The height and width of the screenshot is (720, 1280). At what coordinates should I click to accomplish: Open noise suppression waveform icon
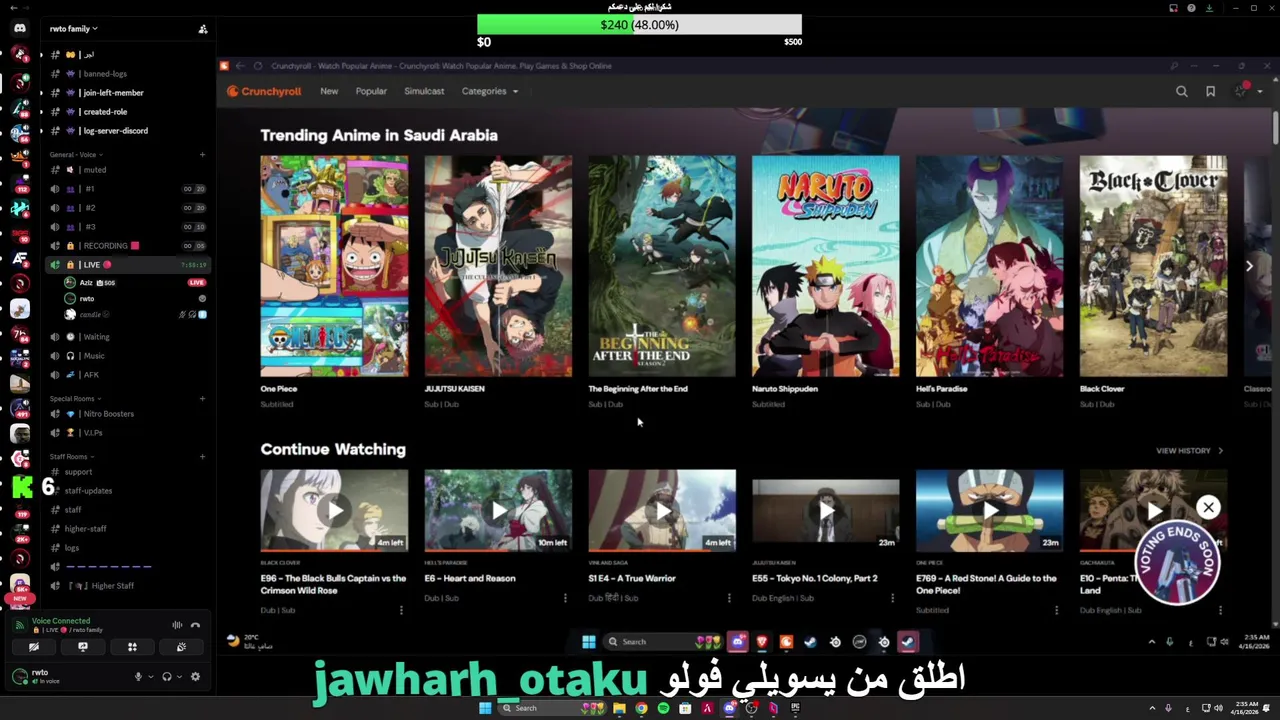pyautogui.click(x=177, y=625)
